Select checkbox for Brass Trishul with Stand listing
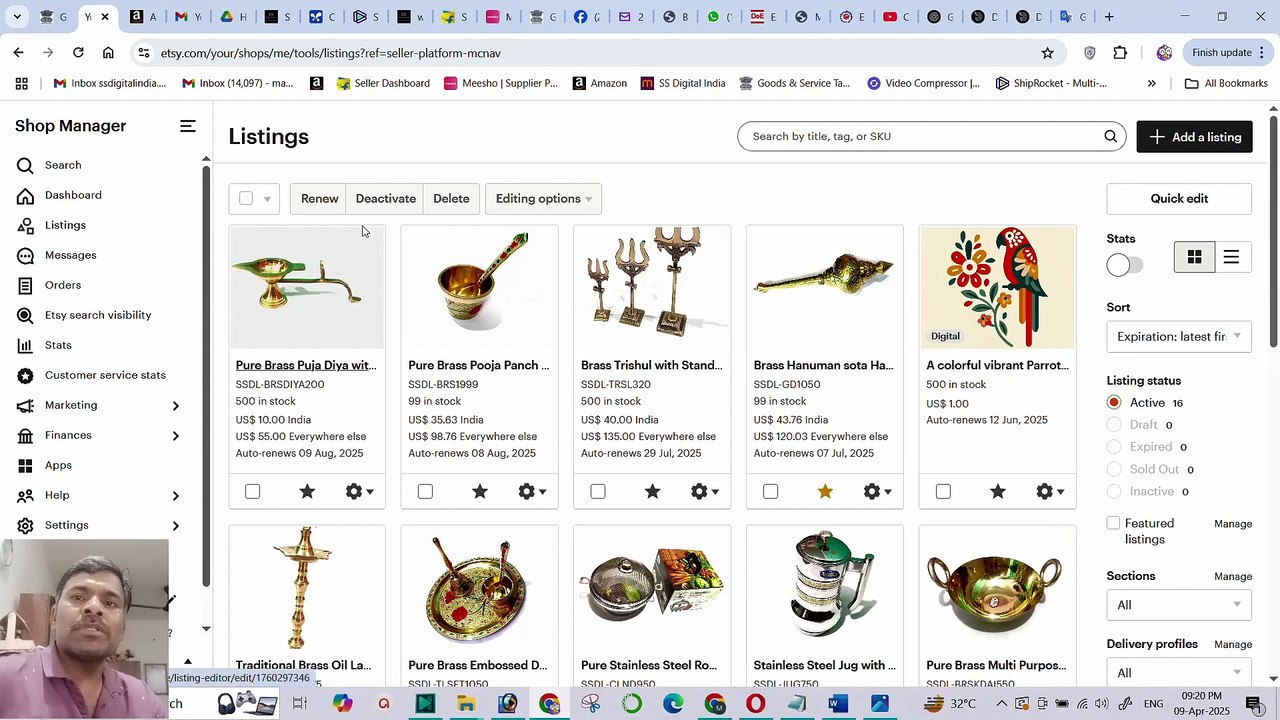The image size is (1280, 720). [x=598, y=491]
